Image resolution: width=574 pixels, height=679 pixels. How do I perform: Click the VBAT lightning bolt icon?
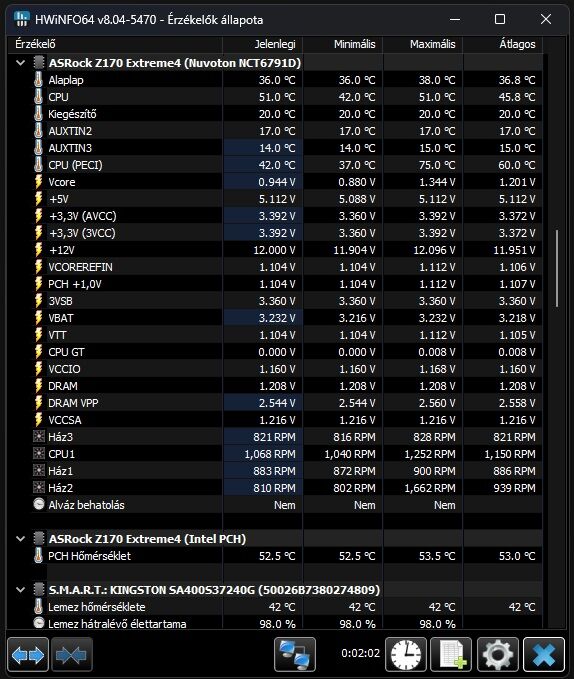tap(39, 318)
